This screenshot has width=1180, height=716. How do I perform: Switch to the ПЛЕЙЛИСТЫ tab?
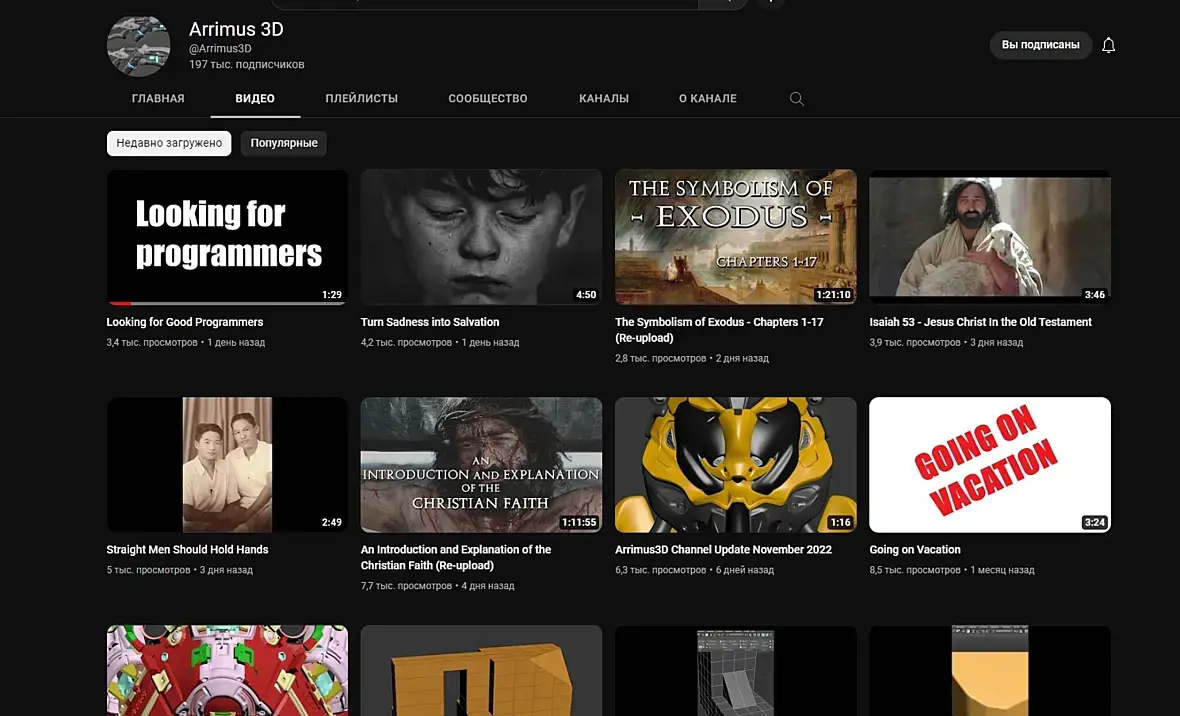point(361,99)
